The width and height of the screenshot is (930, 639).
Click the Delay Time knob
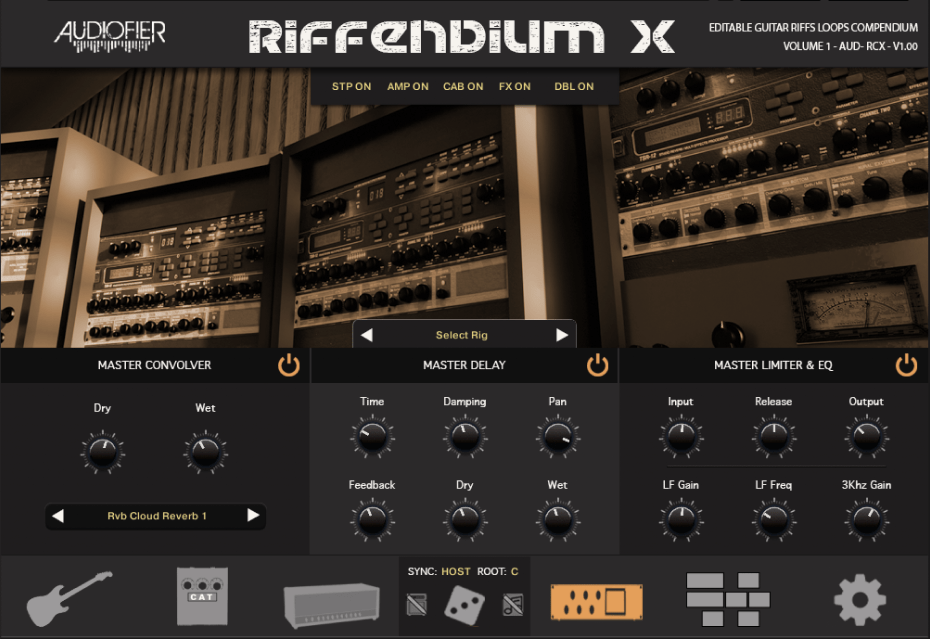[372, 437]
